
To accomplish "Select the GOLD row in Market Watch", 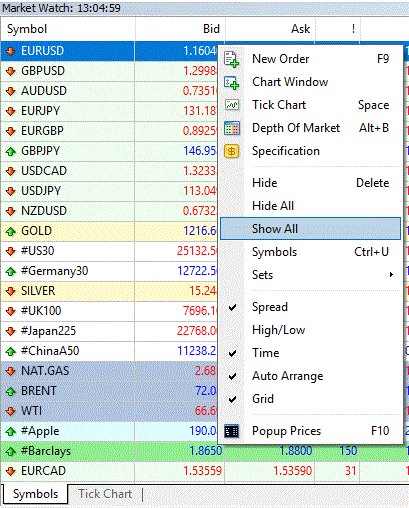I will (109, 231).
